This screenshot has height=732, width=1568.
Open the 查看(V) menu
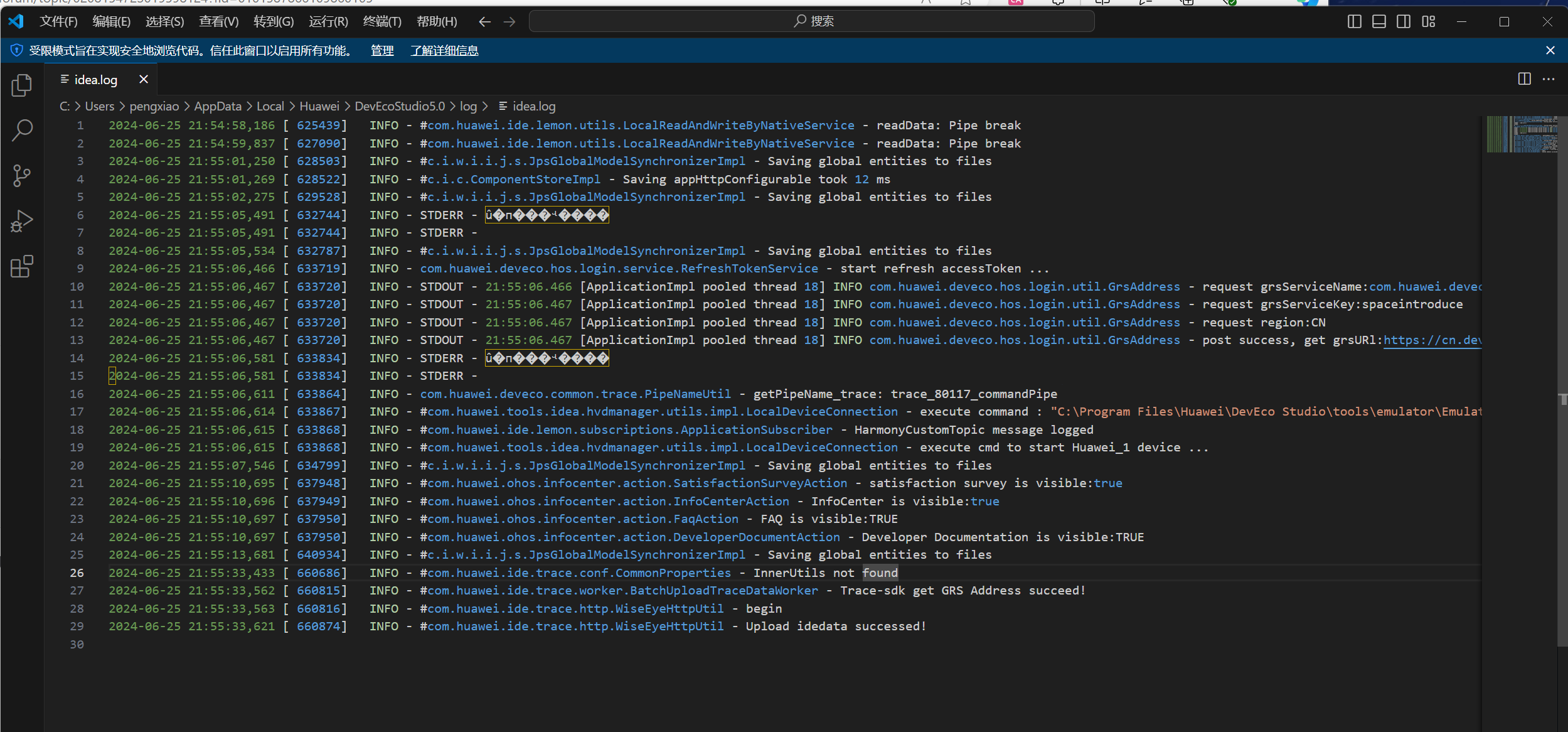[218, 22]
